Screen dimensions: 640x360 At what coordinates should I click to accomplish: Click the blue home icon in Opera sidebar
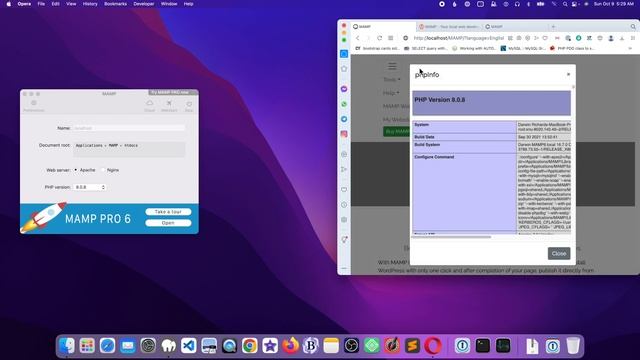(x=344, y=54)
